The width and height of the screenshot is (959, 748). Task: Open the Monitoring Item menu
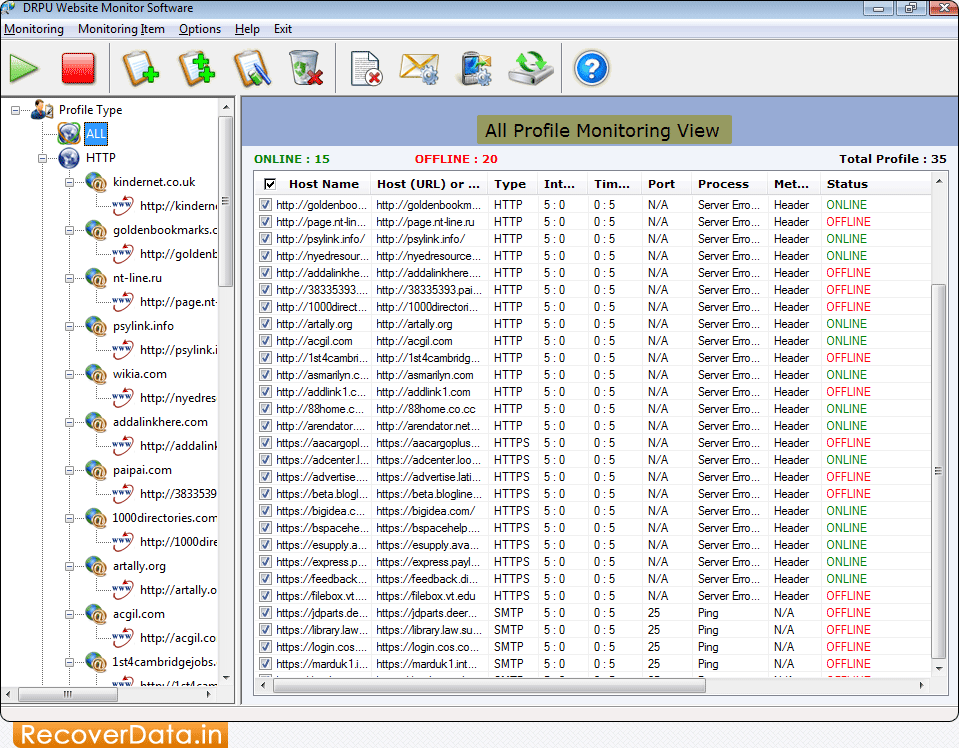click(x=121, y=29)
